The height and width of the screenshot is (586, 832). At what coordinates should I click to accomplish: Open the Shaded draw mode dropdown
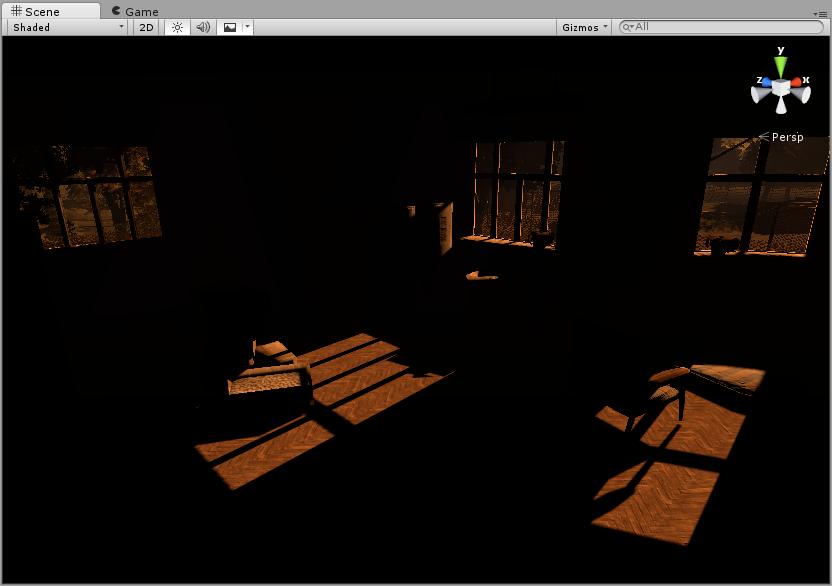pos(67,27)
